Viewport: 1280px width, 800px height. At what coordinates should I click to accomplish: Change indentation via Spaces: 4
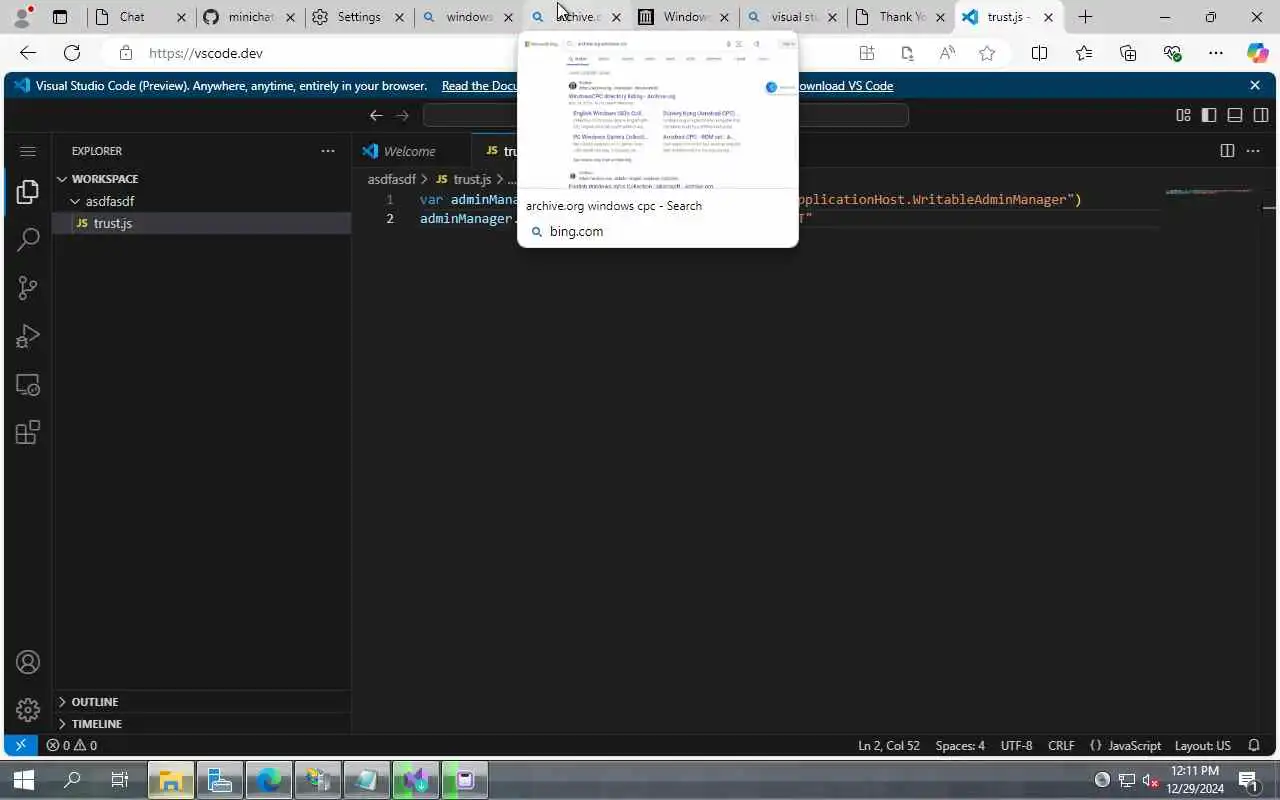(960, 745)
